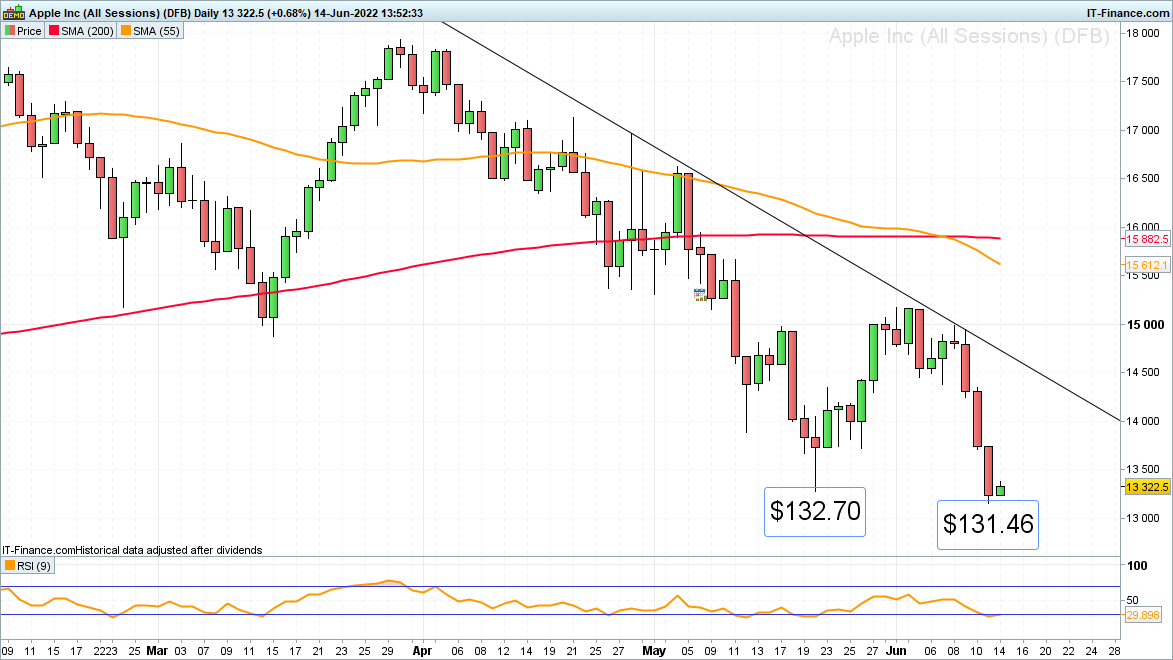This screenshot has width=1173, height=660.
Task: Click the 15 000 price axis label
Action: click(1145, 324)
